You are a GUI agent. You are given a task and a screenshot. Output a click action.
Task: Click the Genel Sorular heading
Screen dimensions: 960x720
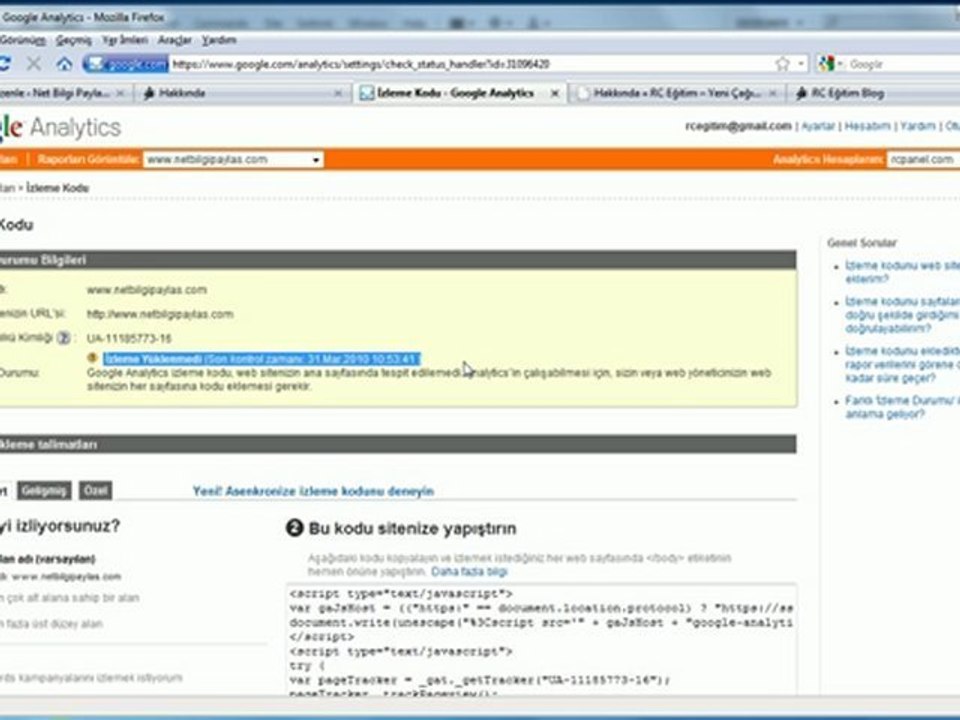tap(862, 243)
